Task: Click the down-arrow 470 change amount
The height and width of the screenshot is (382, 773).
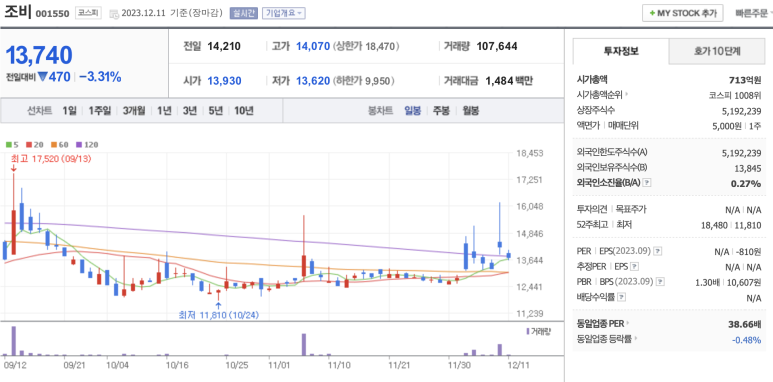Action: [x=54, y=77]
